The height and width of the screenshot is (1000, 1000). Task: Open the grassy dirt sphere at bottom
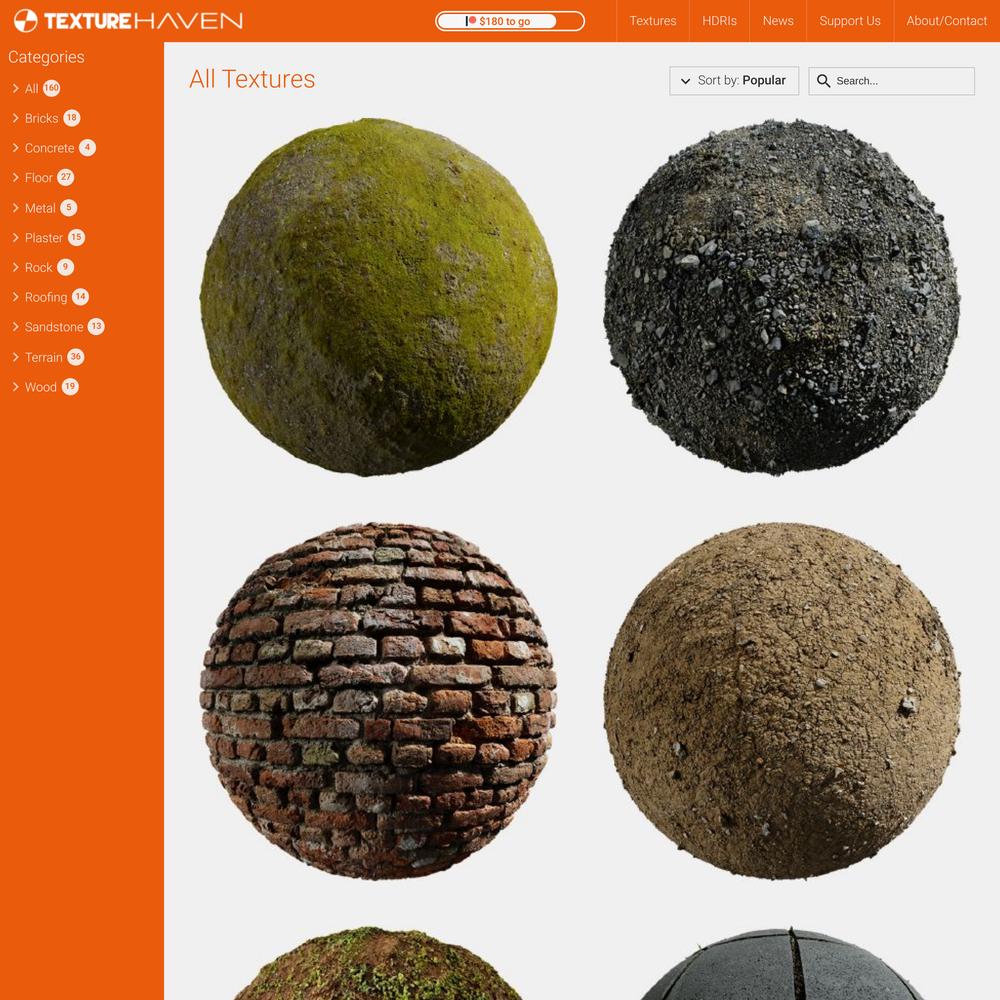pyautogui.click(x=379, y=964)
